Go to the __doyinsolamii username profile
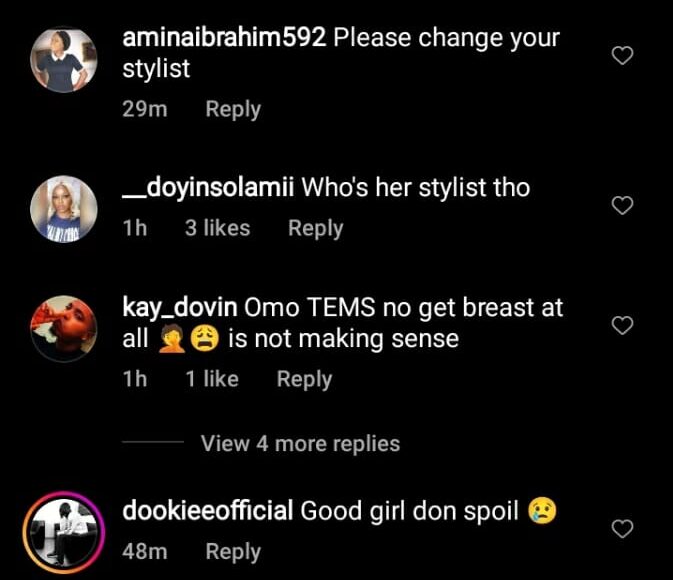The height and width of the screenshot is (580, 673). [207, 187]
